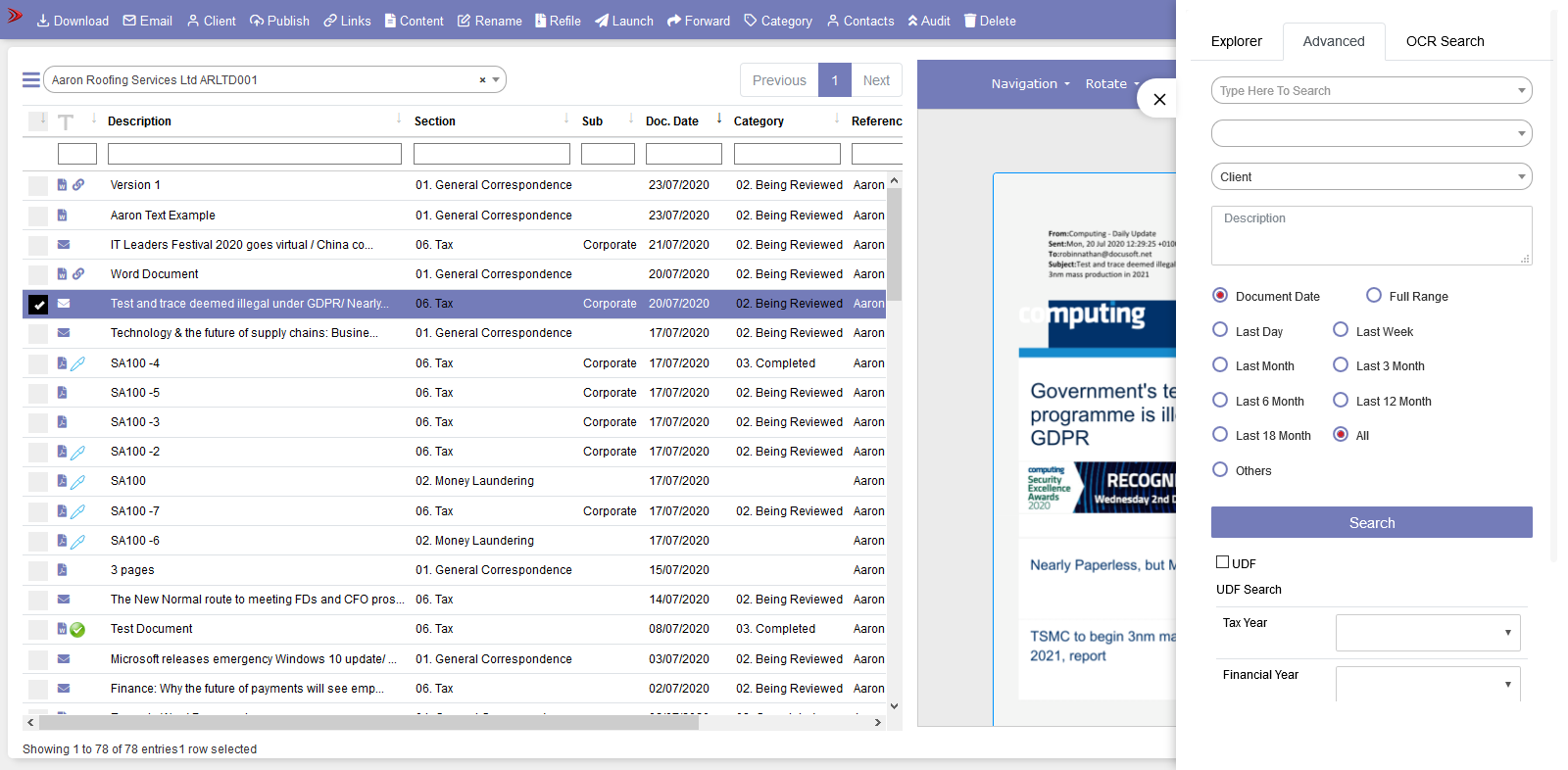Open Links from the toolbar
This screenshot has width=1568, height=770.
pos(347,21)
